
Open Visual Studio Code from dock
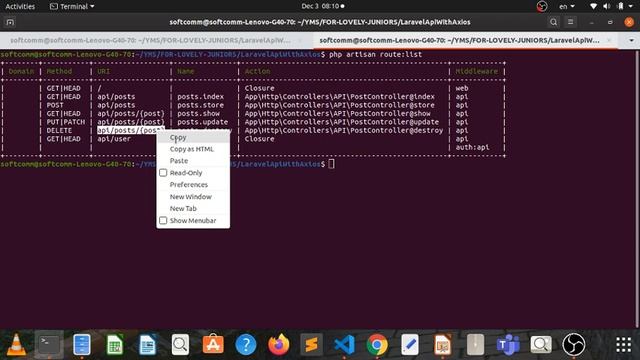344,345
